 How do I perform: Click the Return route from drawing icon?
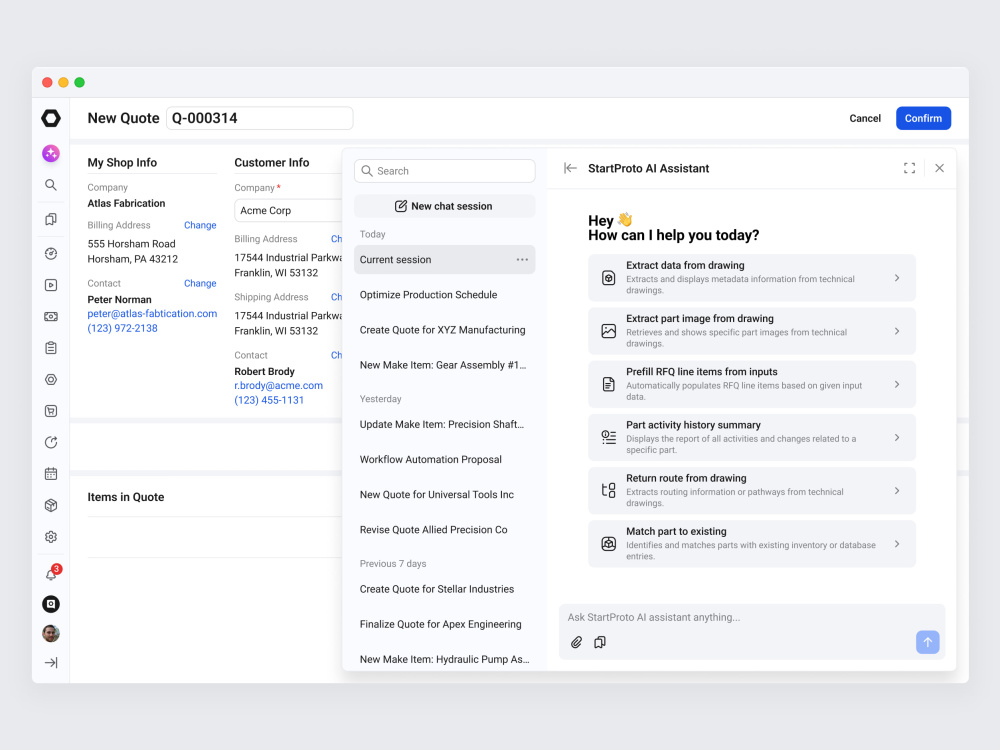[x=608, y=490]
